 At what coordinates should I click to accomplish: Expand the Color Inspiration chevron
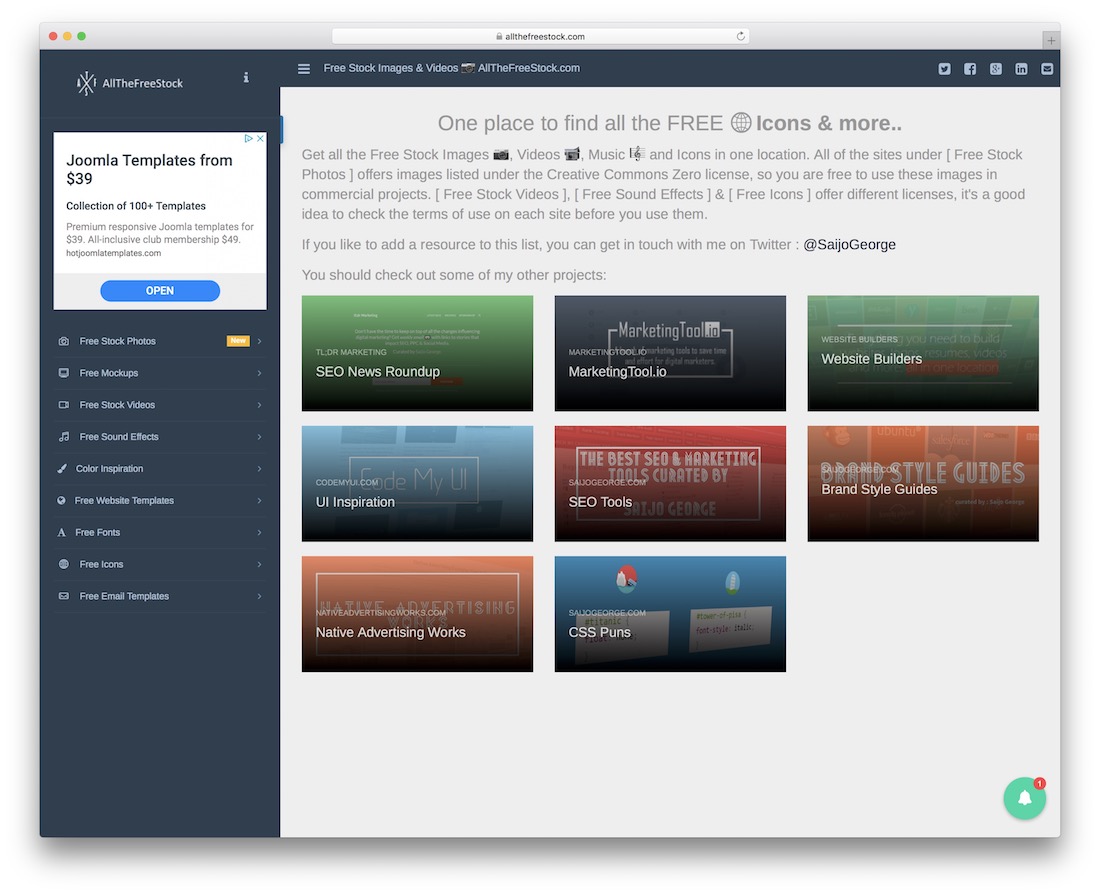(260, 469)
